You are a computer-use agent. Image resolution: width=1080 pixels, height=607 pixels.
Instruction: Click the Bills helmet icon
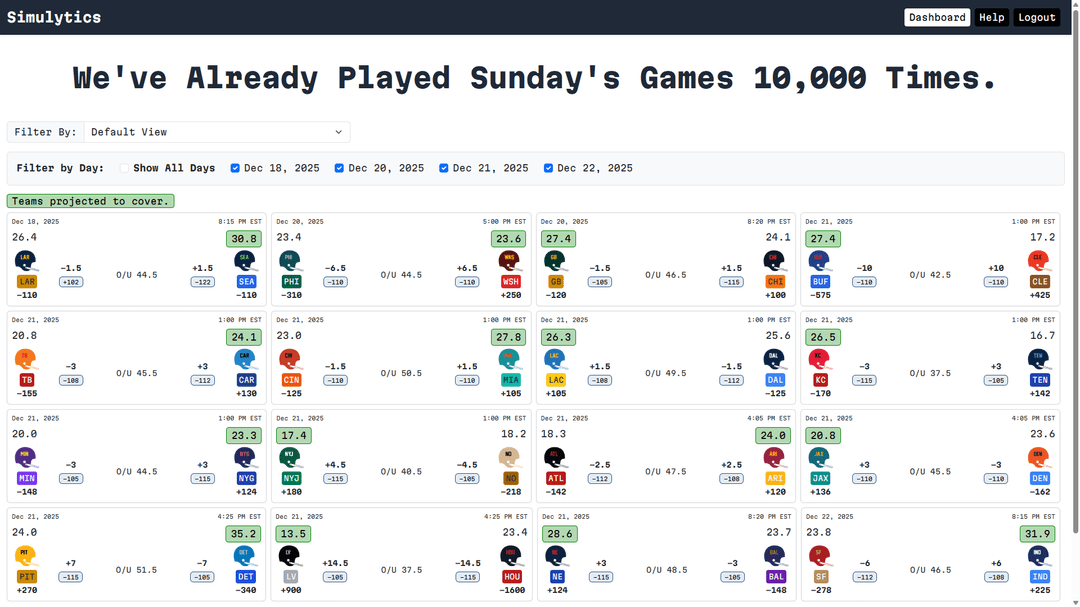[820, 261]
